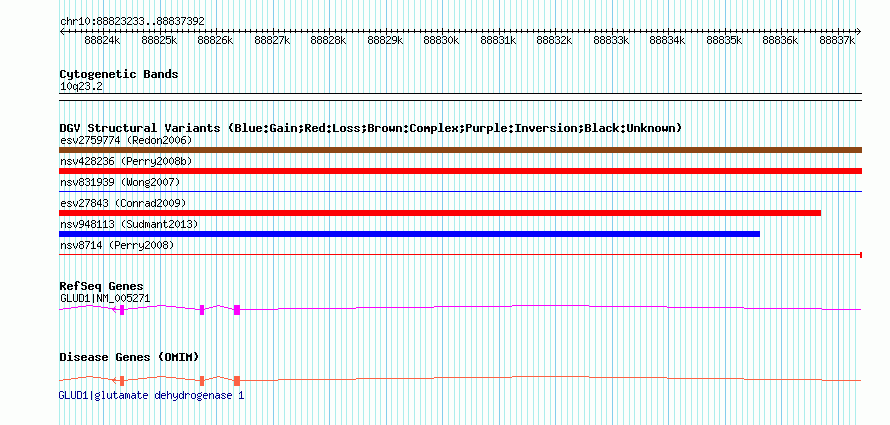Click the 88834k ruler tick label
890x425 pixels.
[668, 40]
